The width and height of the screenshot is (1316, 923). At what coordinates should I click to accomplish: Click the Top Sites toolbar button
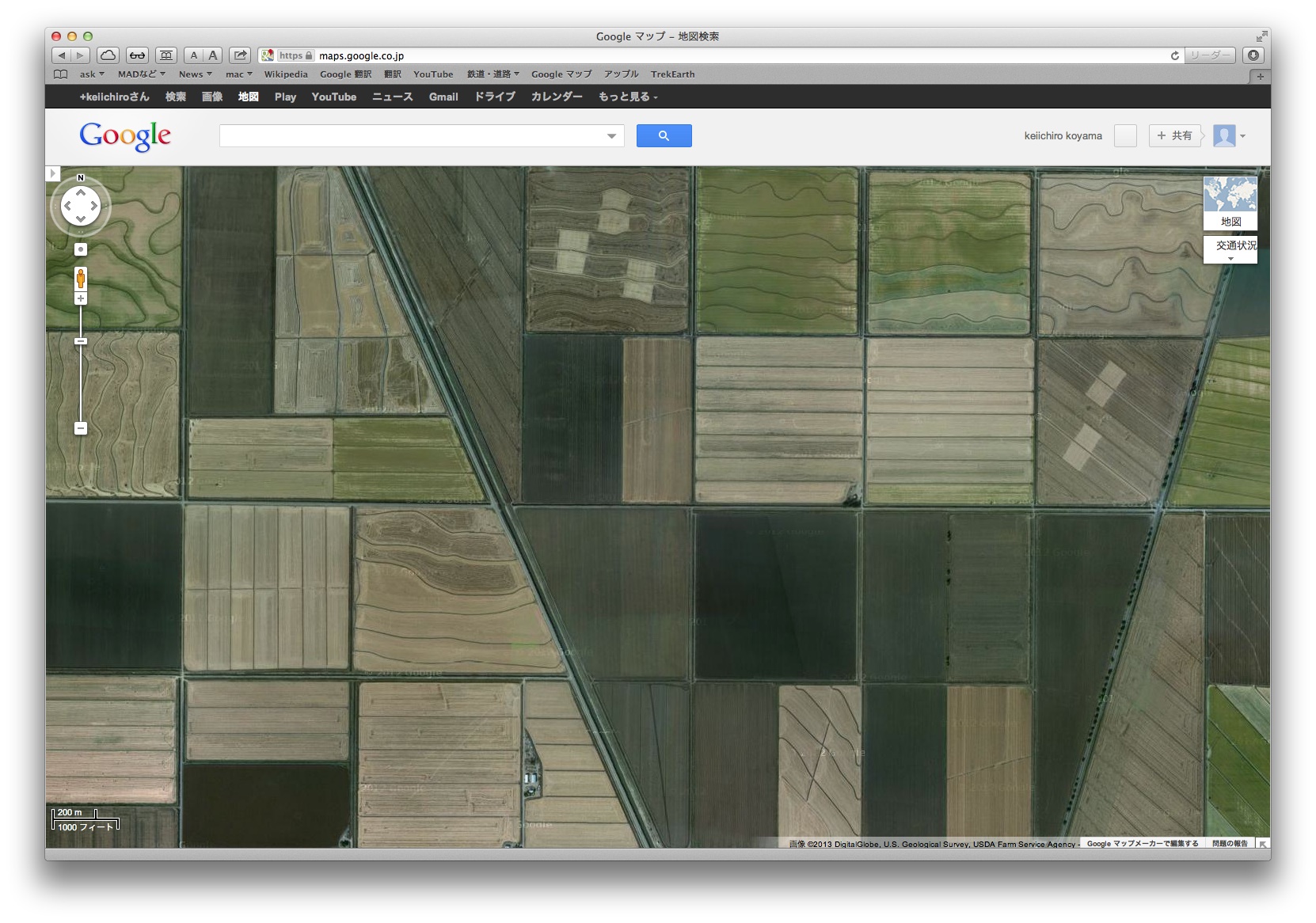(x=166, y=55)
